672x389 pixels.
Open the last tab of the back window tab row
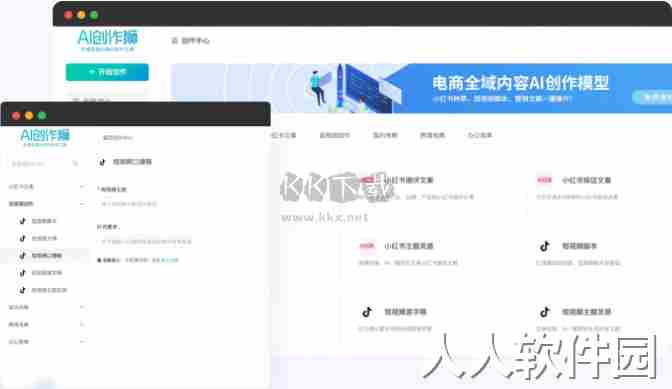[480, 135]
